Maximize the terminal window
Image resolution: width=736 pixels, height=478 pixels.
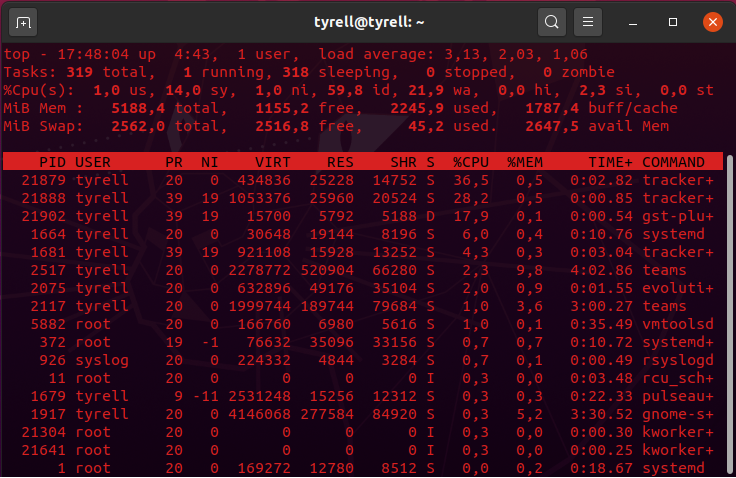pos(673,21)
